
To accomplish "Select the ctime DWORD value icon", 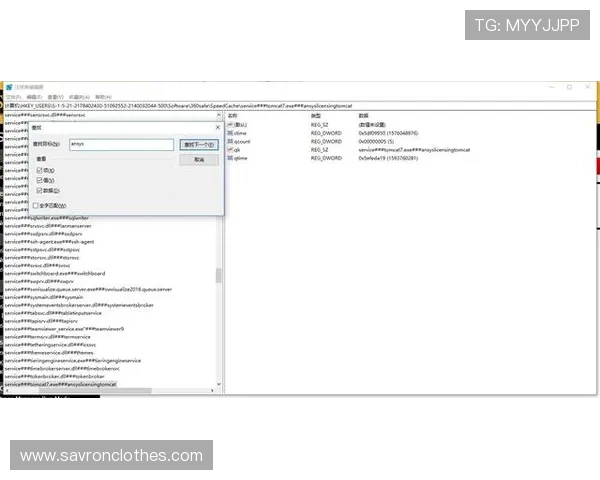I will pos(230,132).
